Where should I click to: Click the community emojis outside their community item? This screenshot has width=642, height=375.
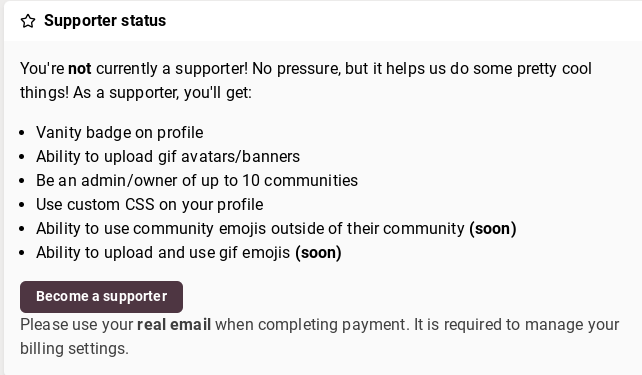[x=276, y=228]
